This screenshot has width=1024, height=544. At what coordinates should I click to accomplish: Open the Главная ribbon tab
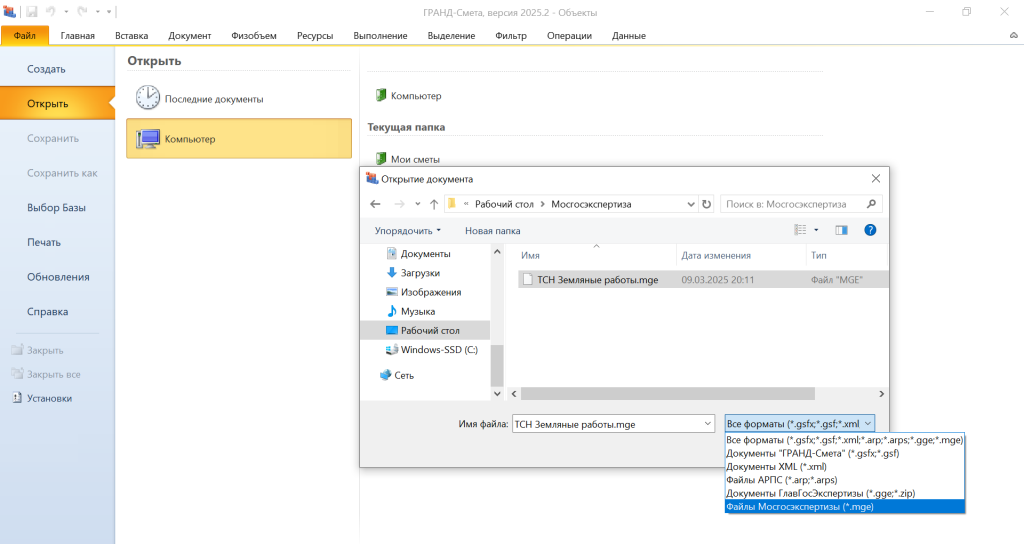click(77, 36)
